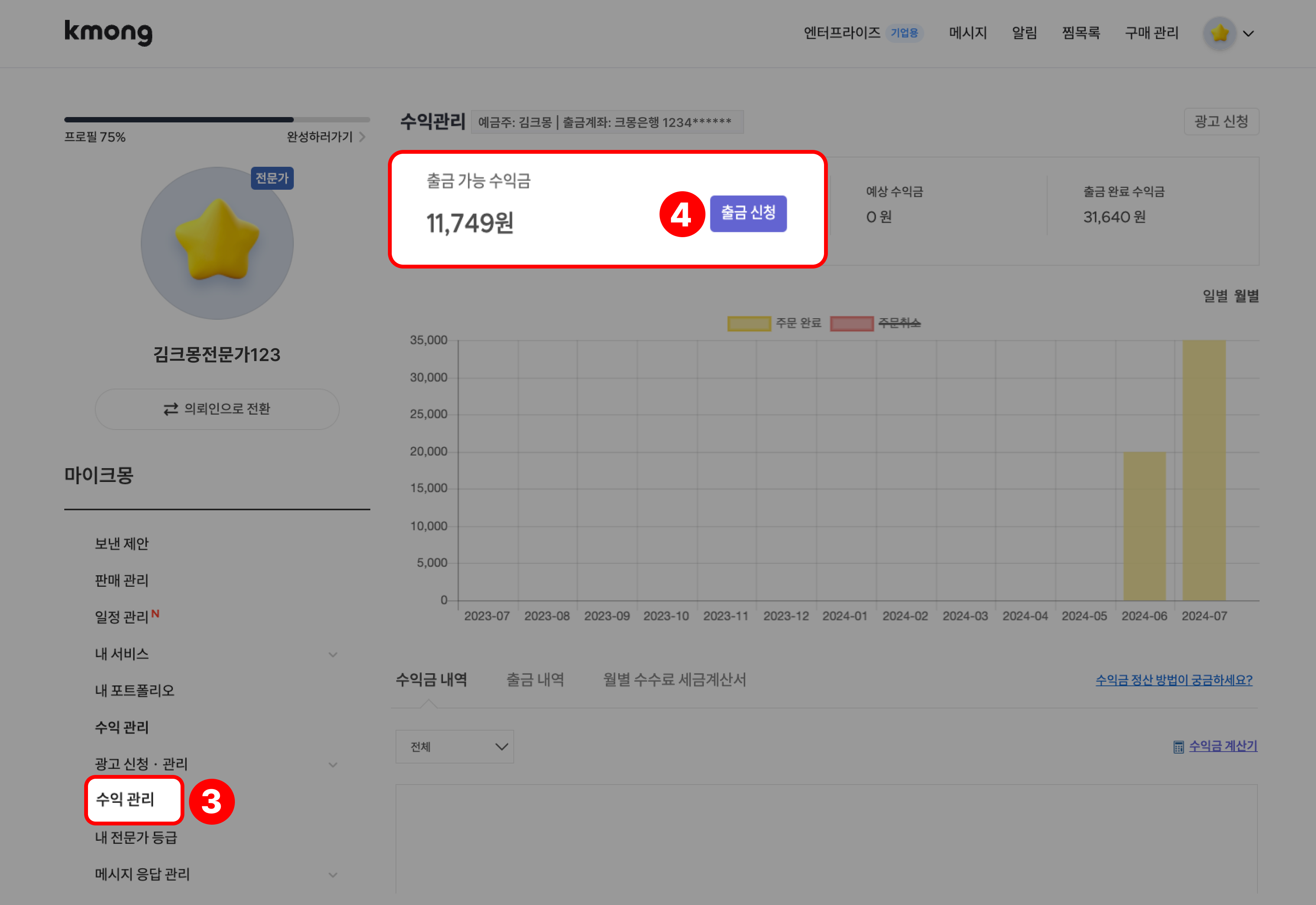Click the chevron next to 완성하러가기

[x=362, y=137]
